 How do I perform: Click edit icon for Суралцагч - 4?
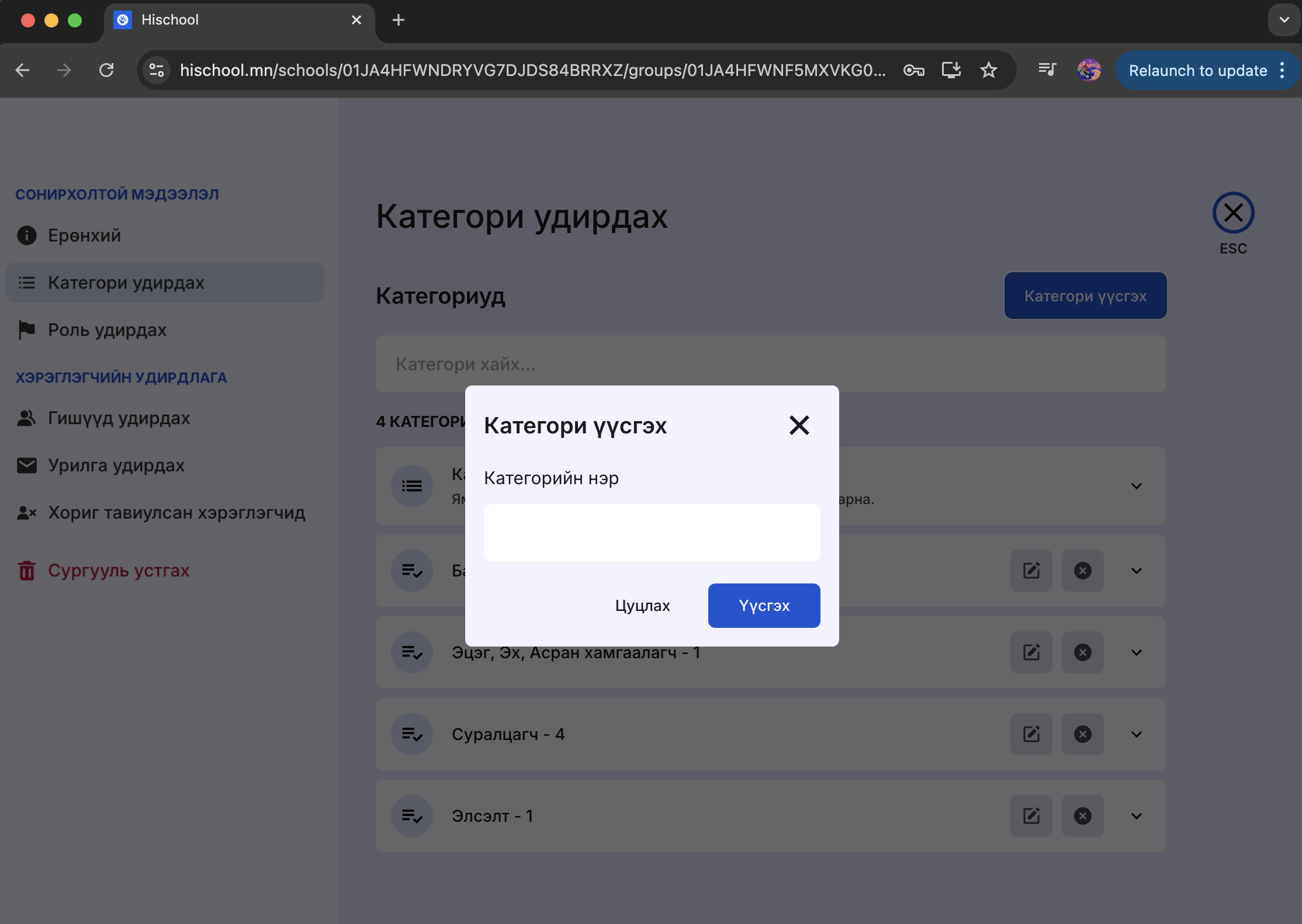pos(1031,734)
